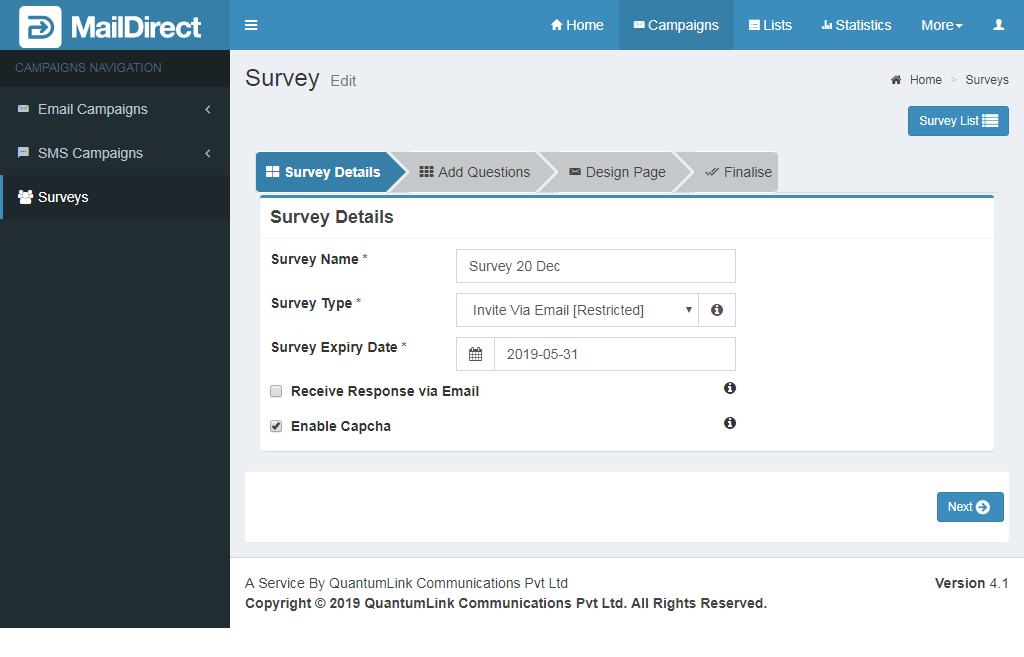The height and width of the screenshot is (657, 1024).
Task: Open the Survey List button
Action: (957, 121)
